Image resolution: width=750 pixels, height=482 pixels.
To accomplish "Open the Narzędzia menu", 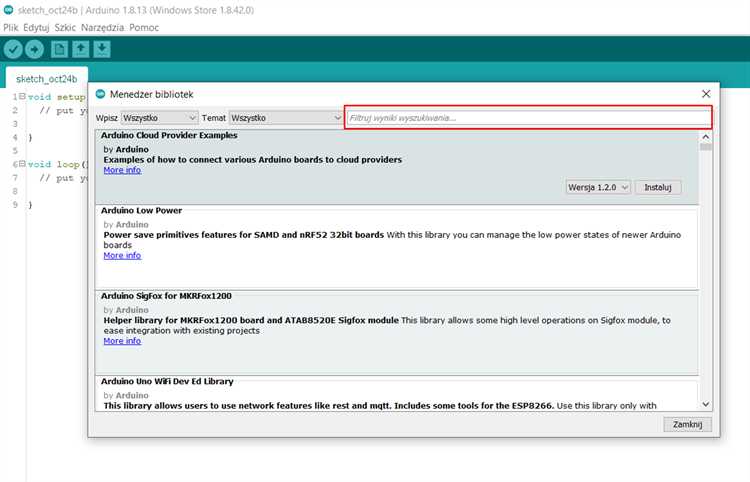I will (103, 27).
